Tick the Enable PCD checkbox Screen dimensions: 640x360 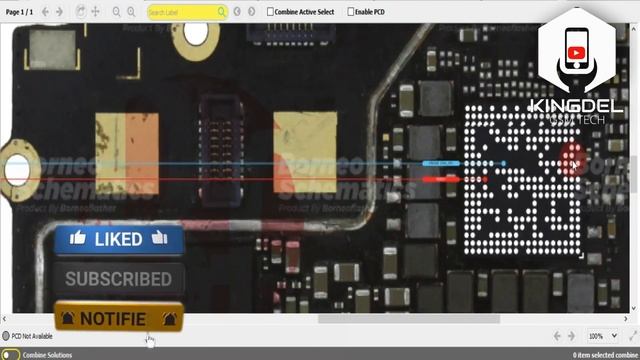coord(350,12)
